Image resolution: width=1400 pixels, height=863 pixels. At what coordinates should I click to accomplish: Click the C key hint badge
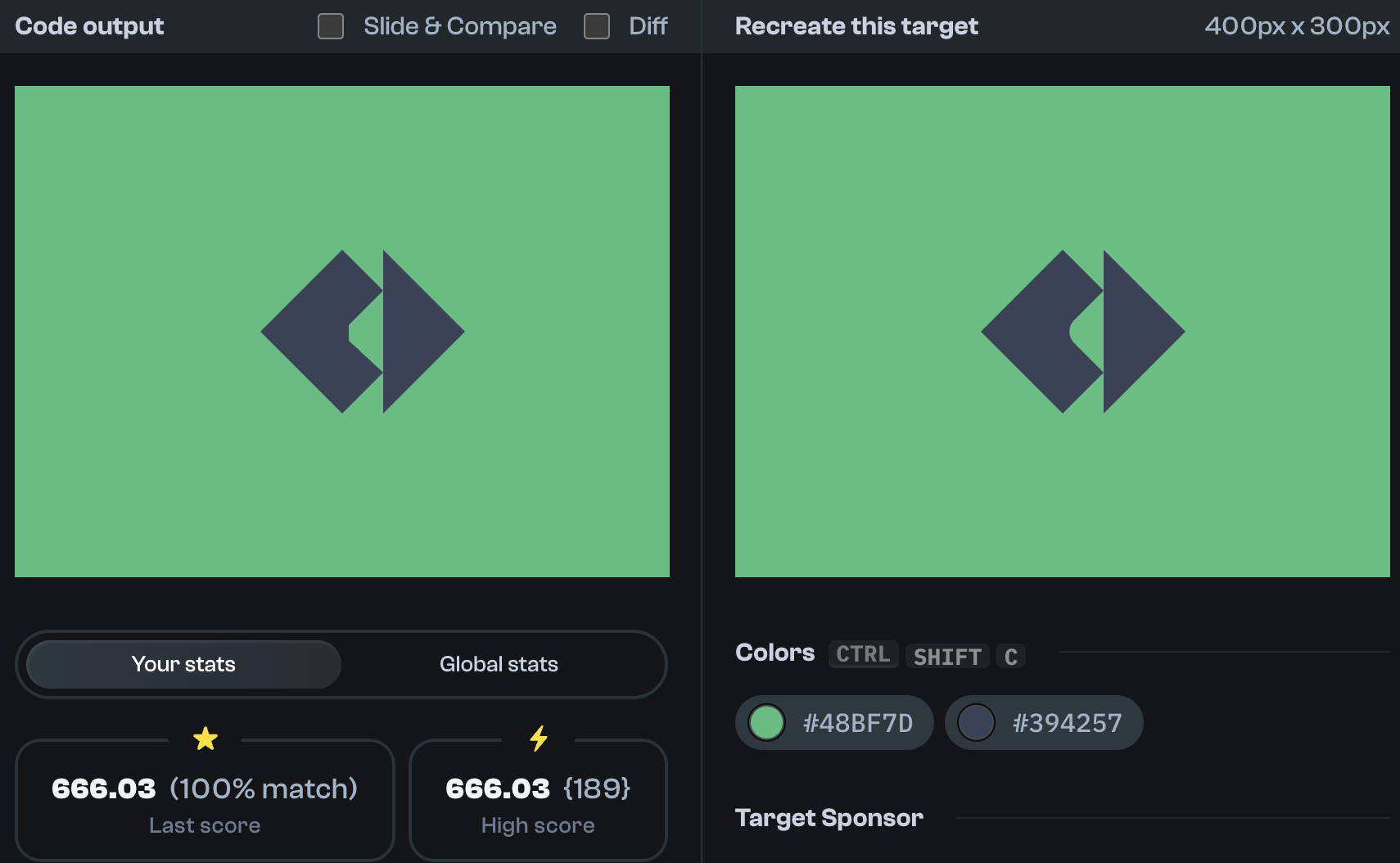pos(1011,656)
